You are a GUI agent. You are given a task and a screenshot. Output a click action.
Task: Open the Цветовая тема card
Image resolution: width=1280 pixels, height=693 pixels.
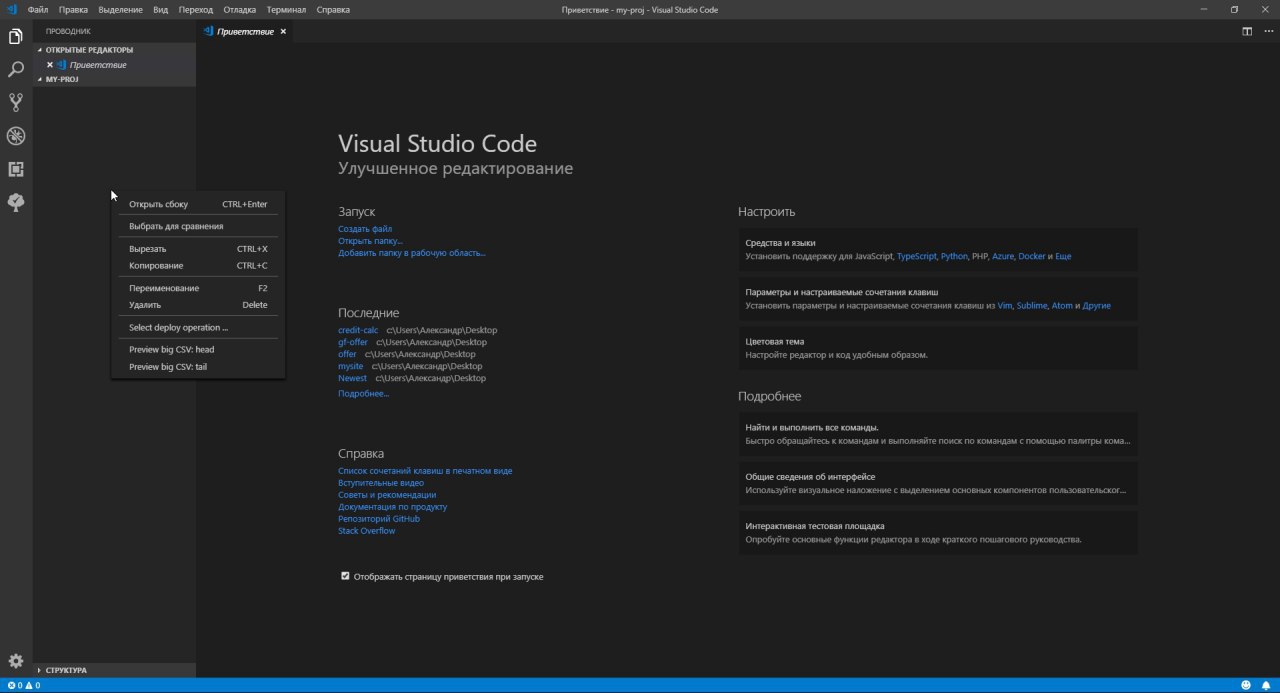938,348
